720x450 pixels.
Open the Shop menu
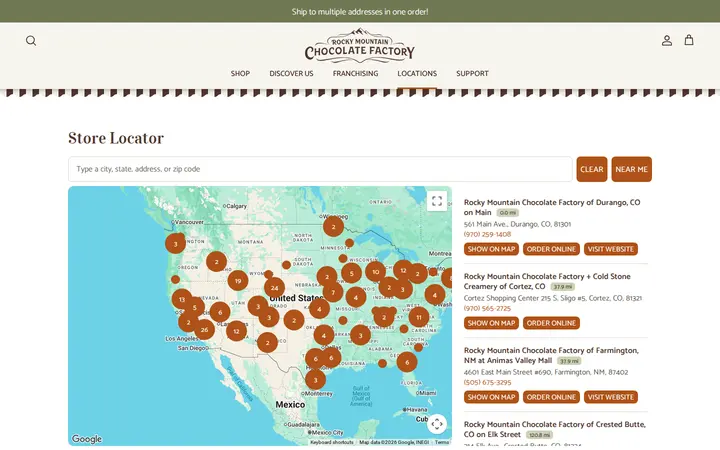coord(240,73)
